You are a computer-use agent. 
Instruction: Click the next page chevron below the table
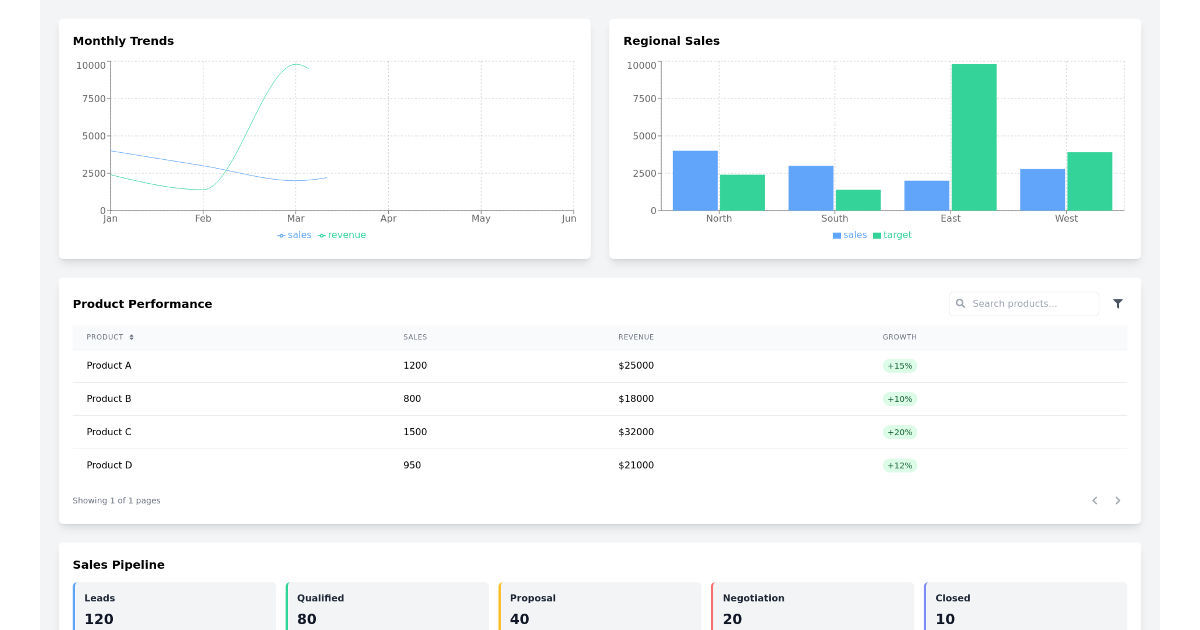click(1117, 500)
